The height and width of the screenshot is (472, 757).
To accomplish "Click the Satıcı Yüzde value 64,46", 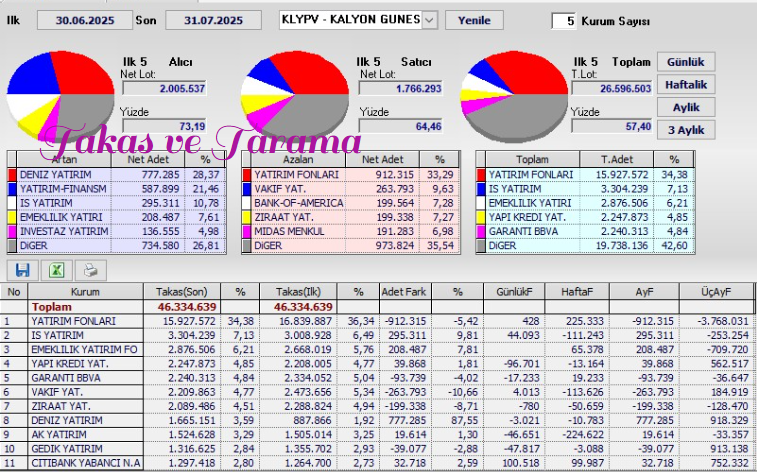I will tap(400, 126).
